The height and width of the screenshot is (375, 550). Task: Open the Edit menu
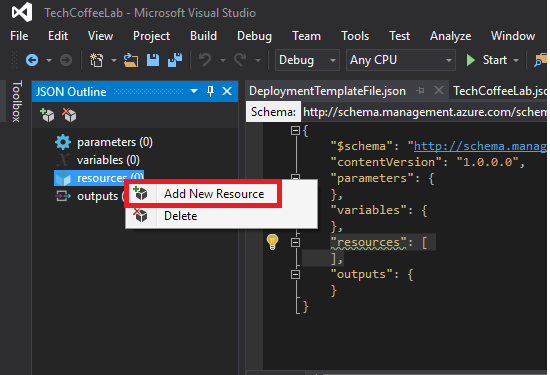click(x=58, y=36)
